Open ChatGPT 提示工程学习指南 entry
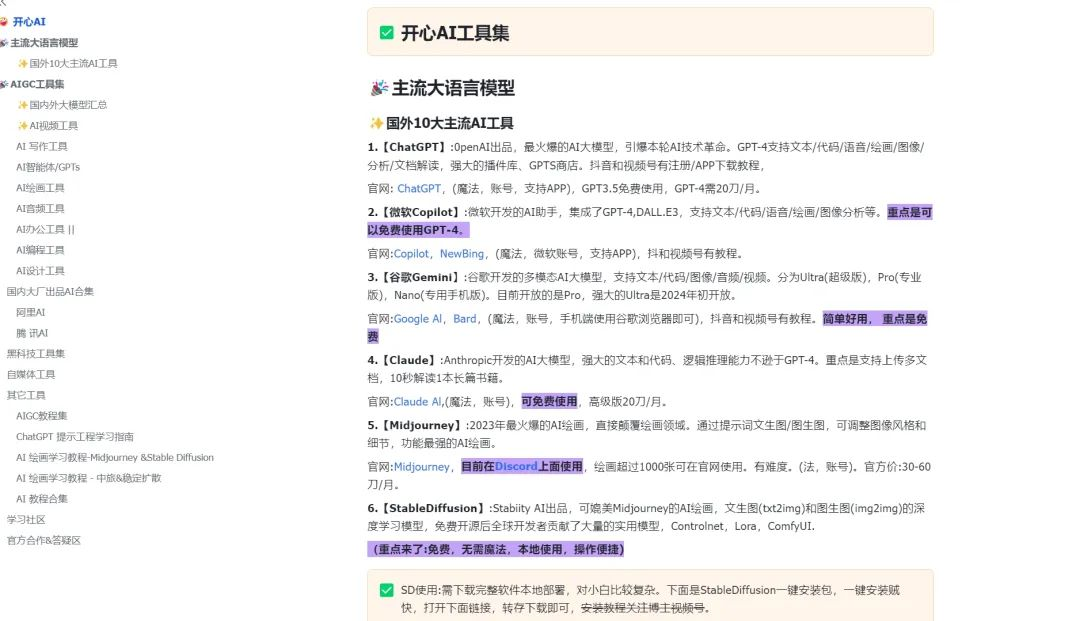1080x621 pixels. 74,436
